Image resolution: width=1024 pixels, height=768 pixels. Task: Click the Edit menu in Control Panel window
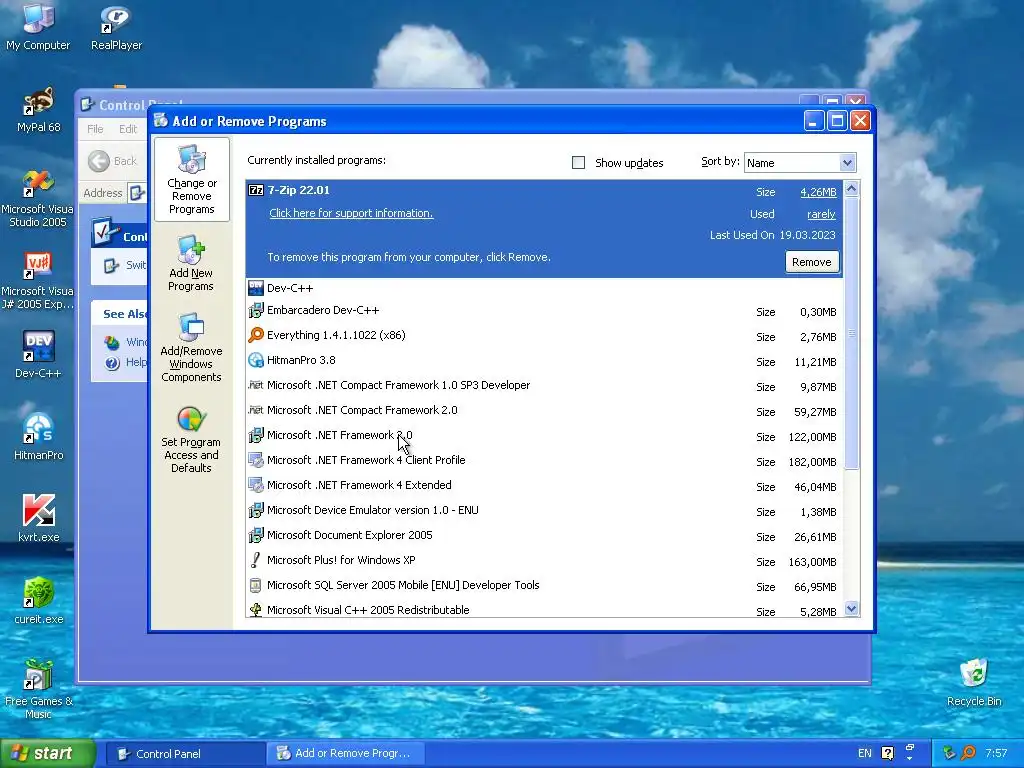128,129
